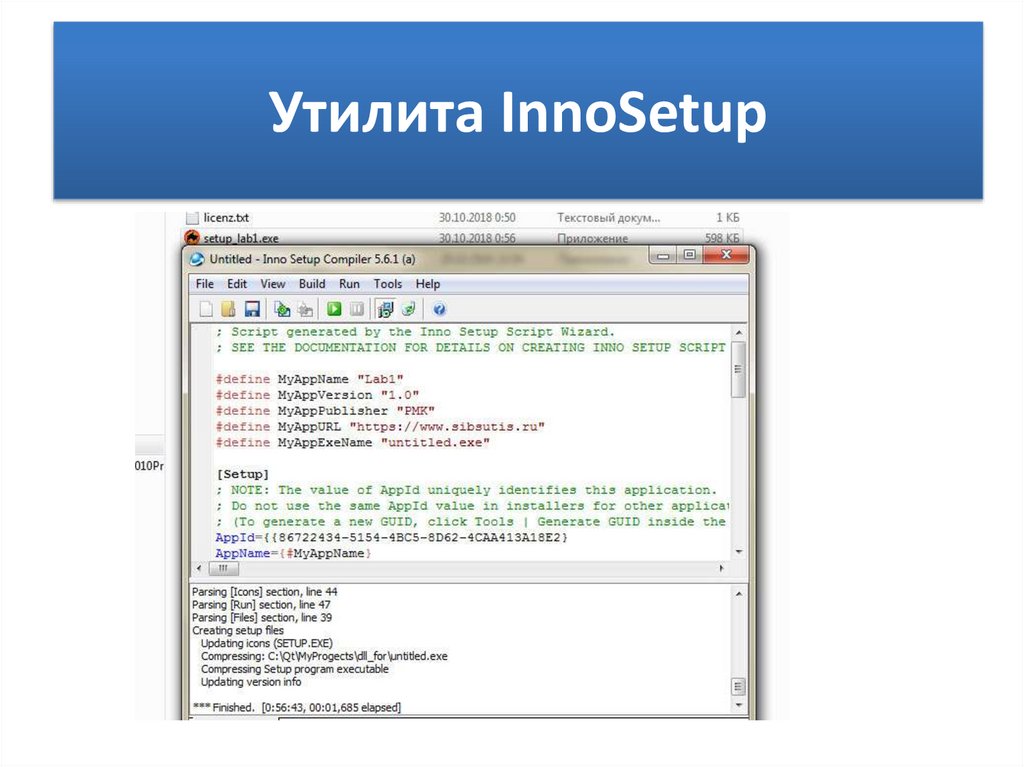
Task: Open the Edit menu
Action: pyautogui.click(x=236, y=284)
